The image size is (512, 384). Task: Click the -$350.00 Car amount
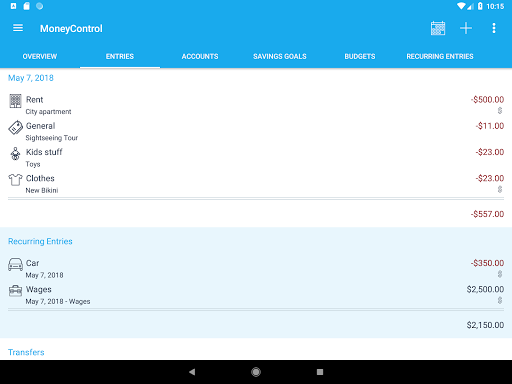[x=487, y=263]
